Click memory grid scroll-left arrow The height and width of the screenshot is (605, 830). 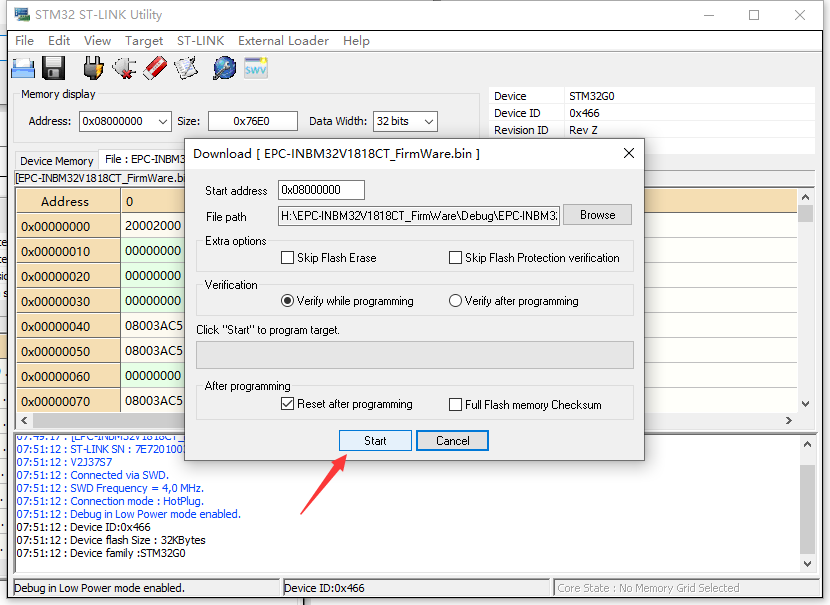24,420
